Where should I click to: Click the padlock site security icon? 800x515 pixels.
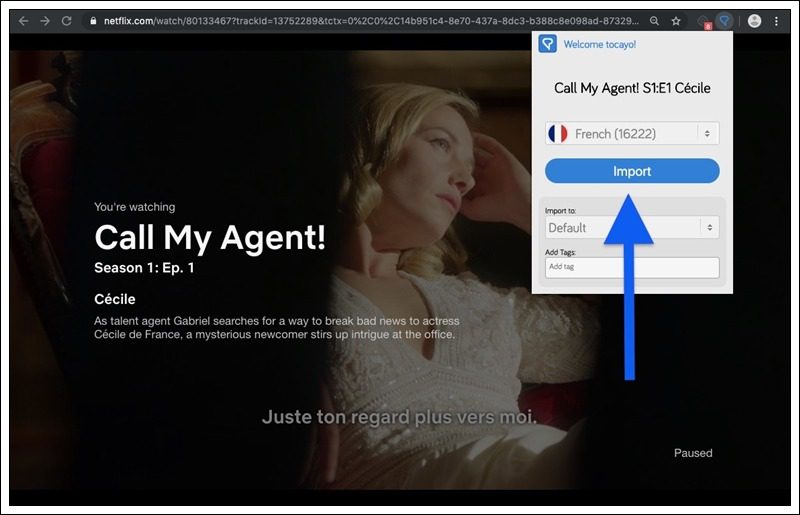click(92, 20)
